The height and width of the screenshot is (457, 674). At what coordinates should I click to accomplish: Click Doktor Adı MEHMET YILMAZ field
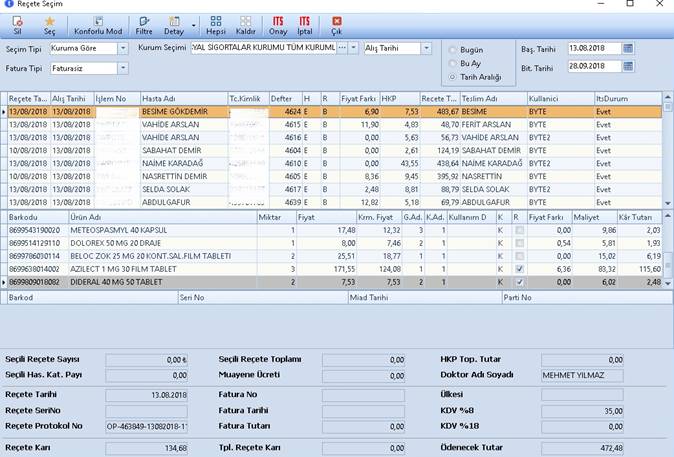[582, 375]
